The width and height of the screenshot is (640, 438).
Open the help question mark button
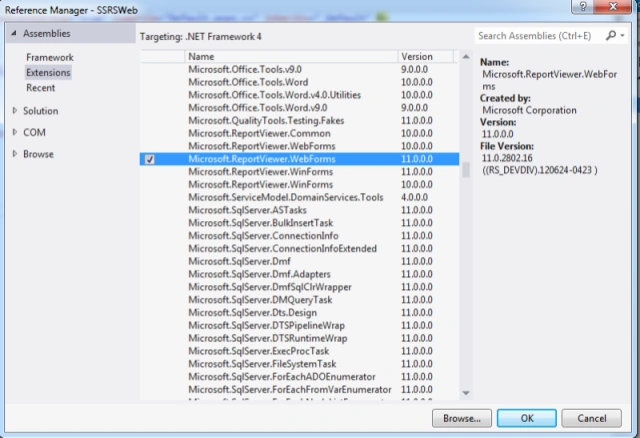[x=582, y=6]
